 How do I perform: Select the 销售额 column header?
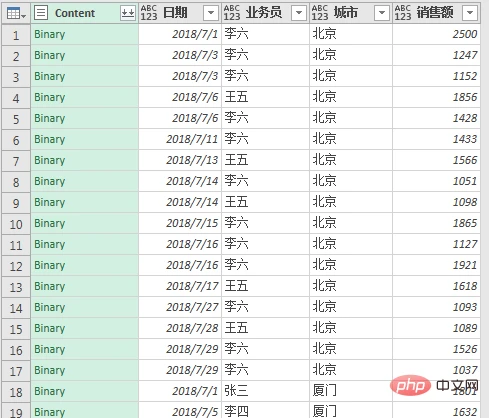(436, 13)
